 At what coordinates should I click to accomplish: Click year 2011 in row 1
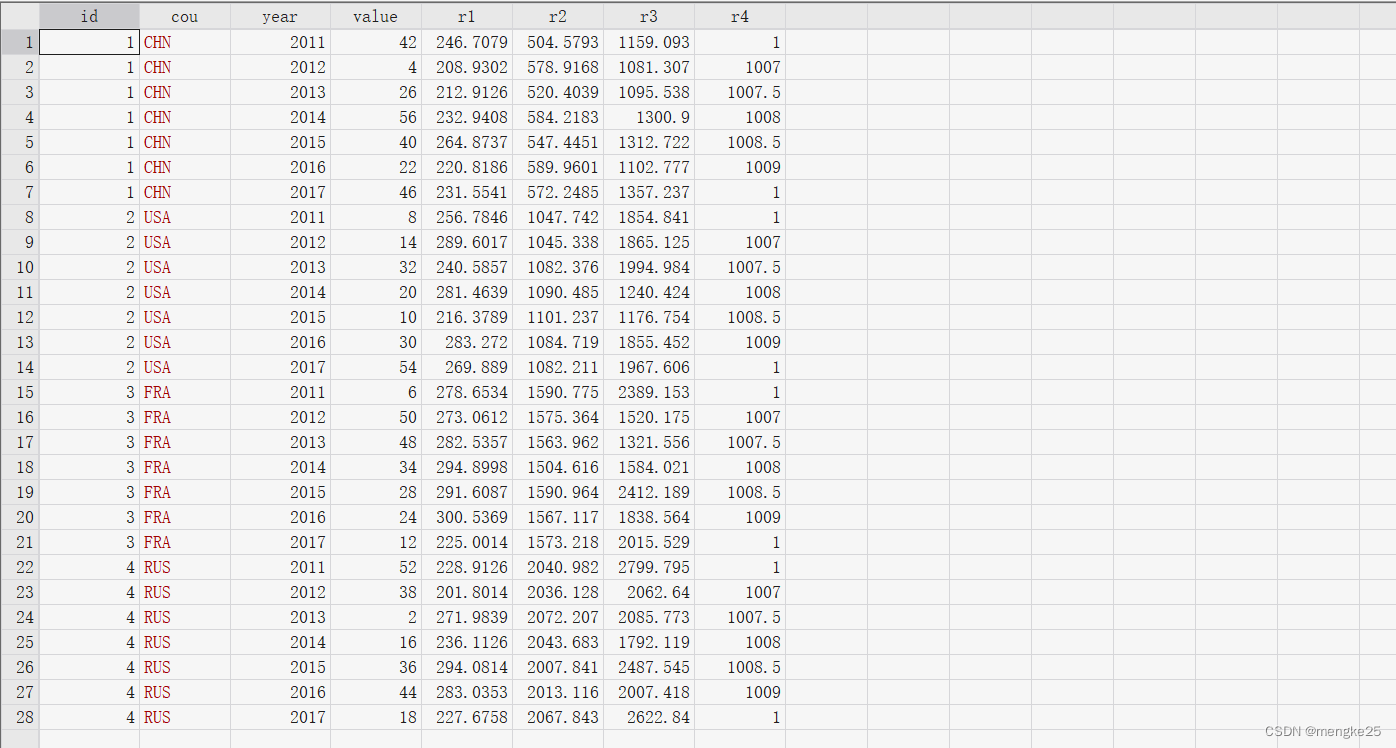(280, 42)
